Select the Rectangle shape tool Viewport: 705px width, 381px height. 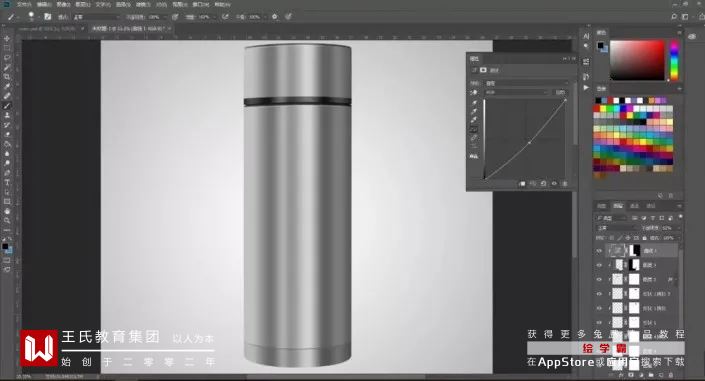pyautogui.click(x=7, y=202)
